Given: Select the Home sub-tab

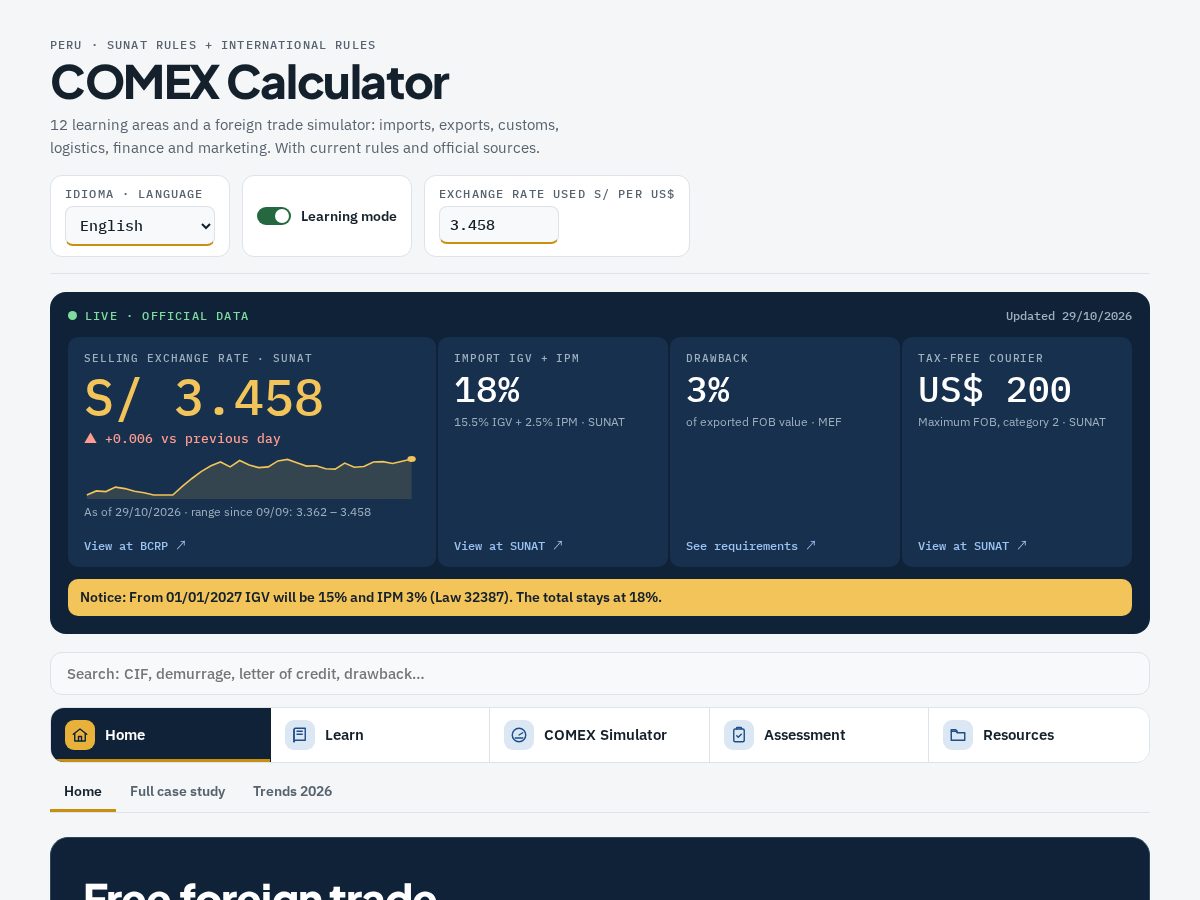Looking at the screenshot, I should coord(83,791).
